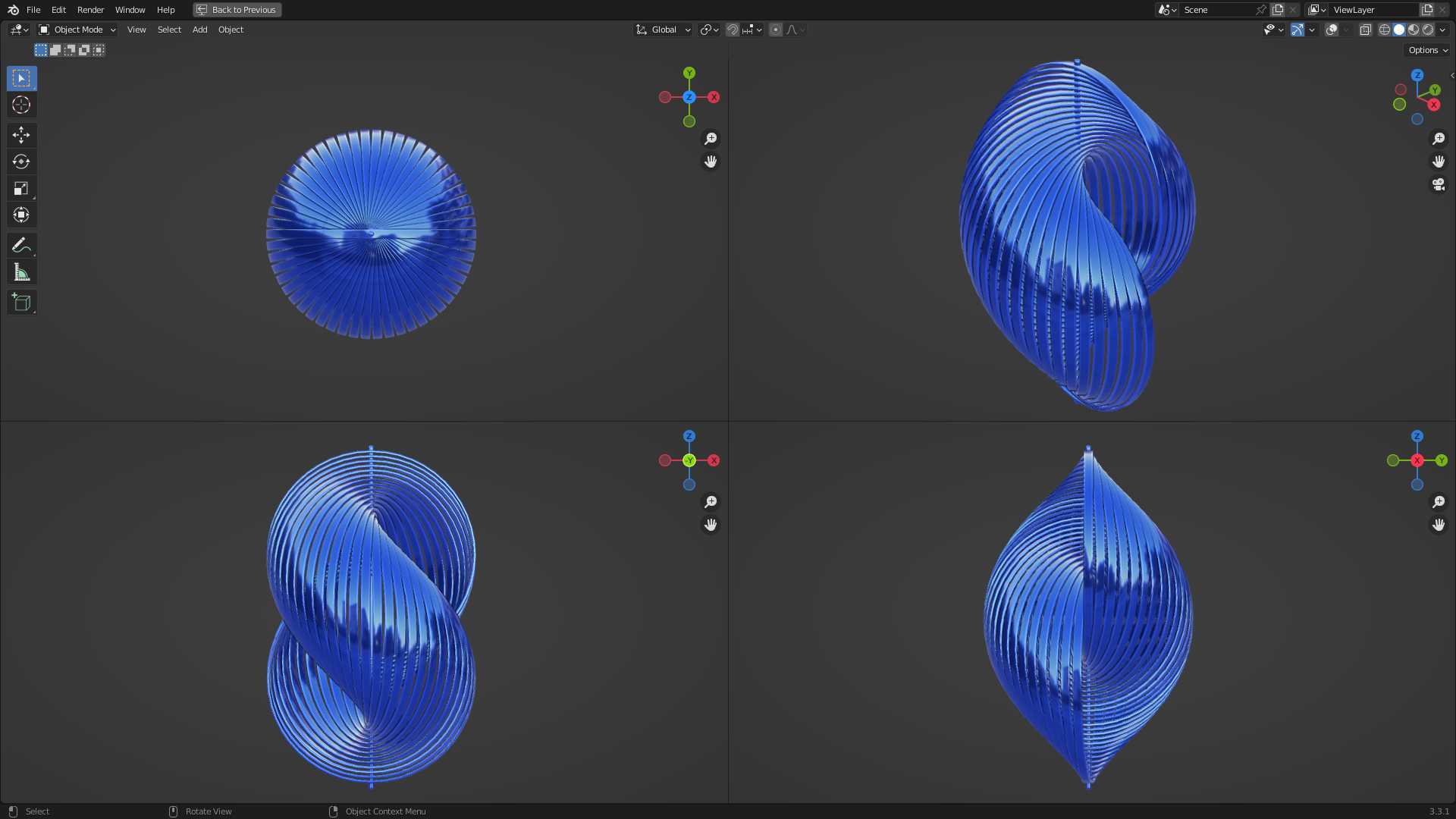Viewport: 1456px width, 819px height.
Task: Set selection mode to Intersect
Action: pos(99,50)
